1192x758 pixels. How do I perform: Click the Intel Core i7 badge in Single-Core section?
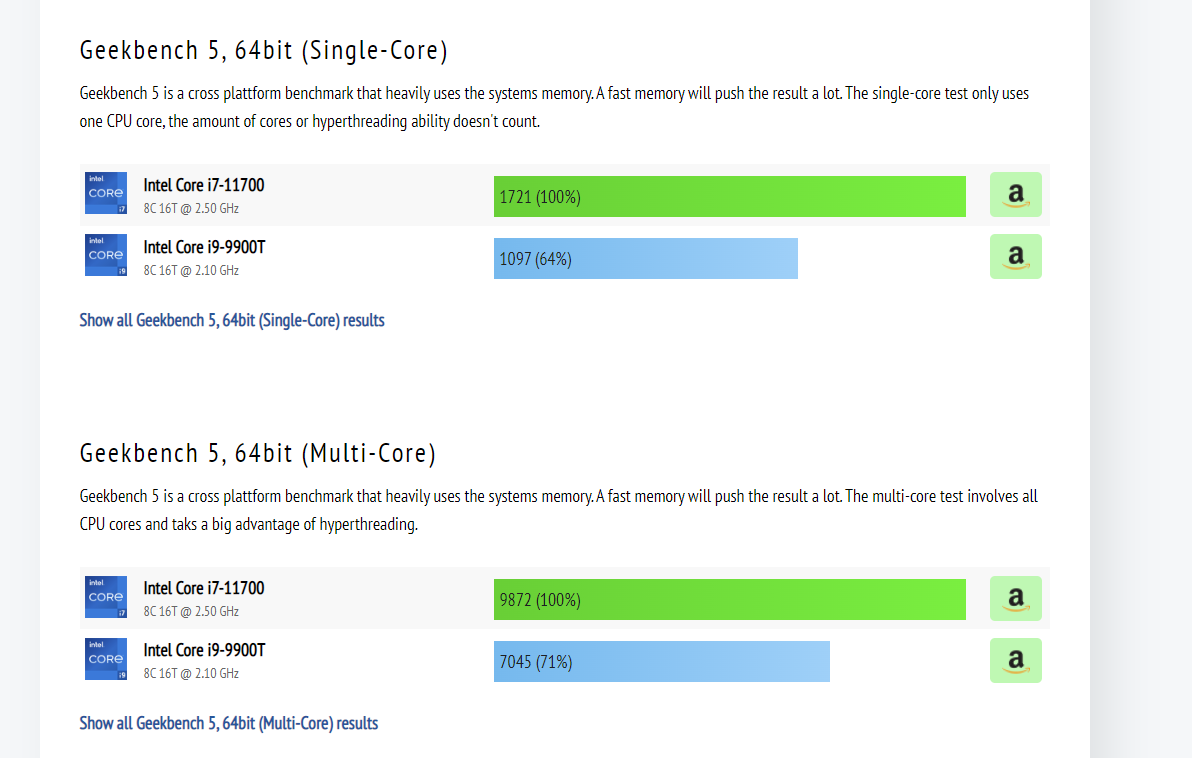(106, 193)
